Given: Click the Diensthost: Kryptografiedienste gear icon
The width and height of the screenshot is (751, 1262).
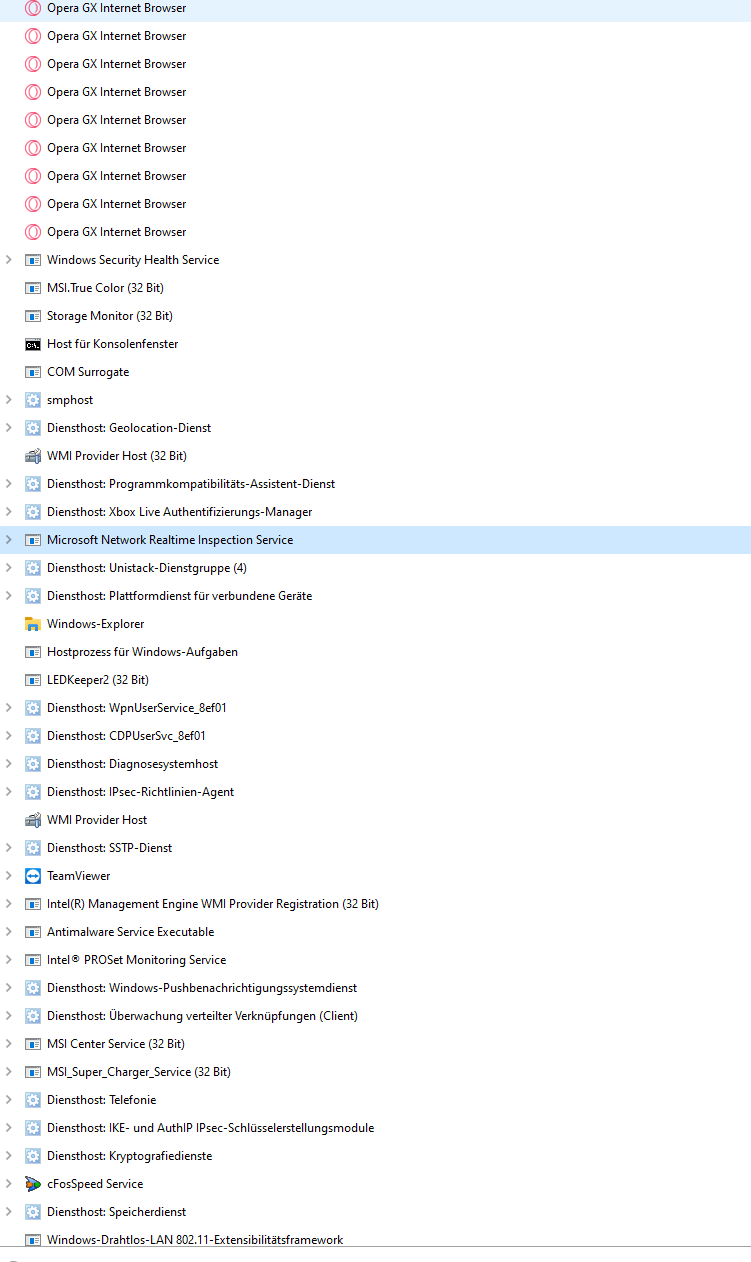Looking at the screenshot, I should (33, 1156).
